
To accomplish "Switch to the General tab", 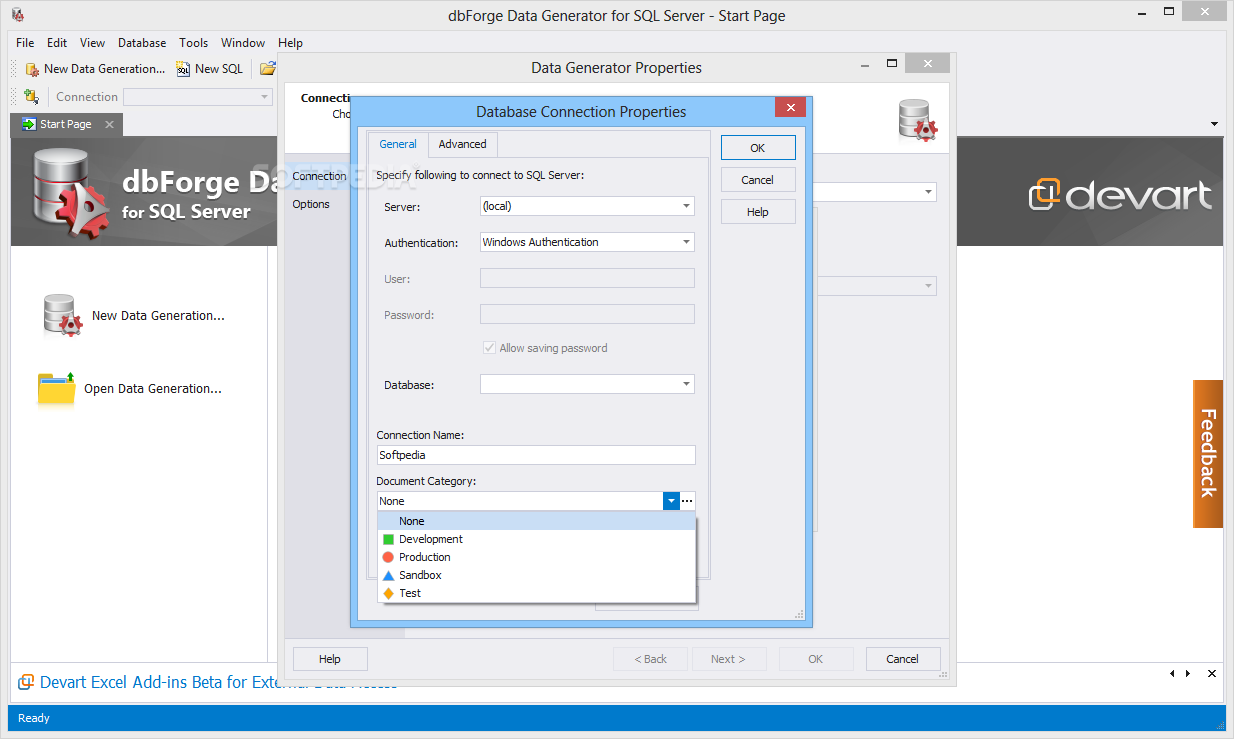I will 398,144.
